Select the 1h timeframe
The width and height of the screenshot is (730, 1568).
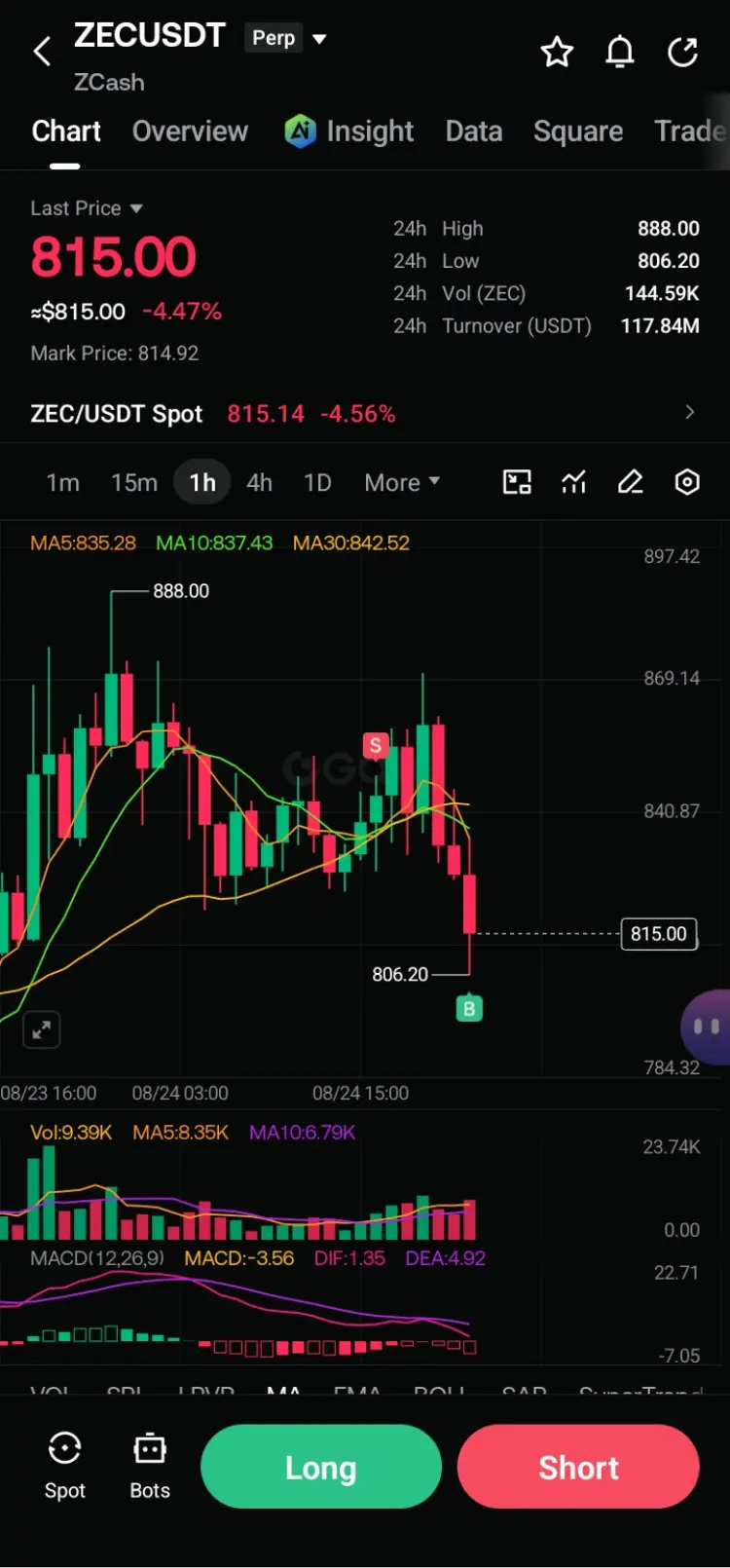click(x=202, y=483)
